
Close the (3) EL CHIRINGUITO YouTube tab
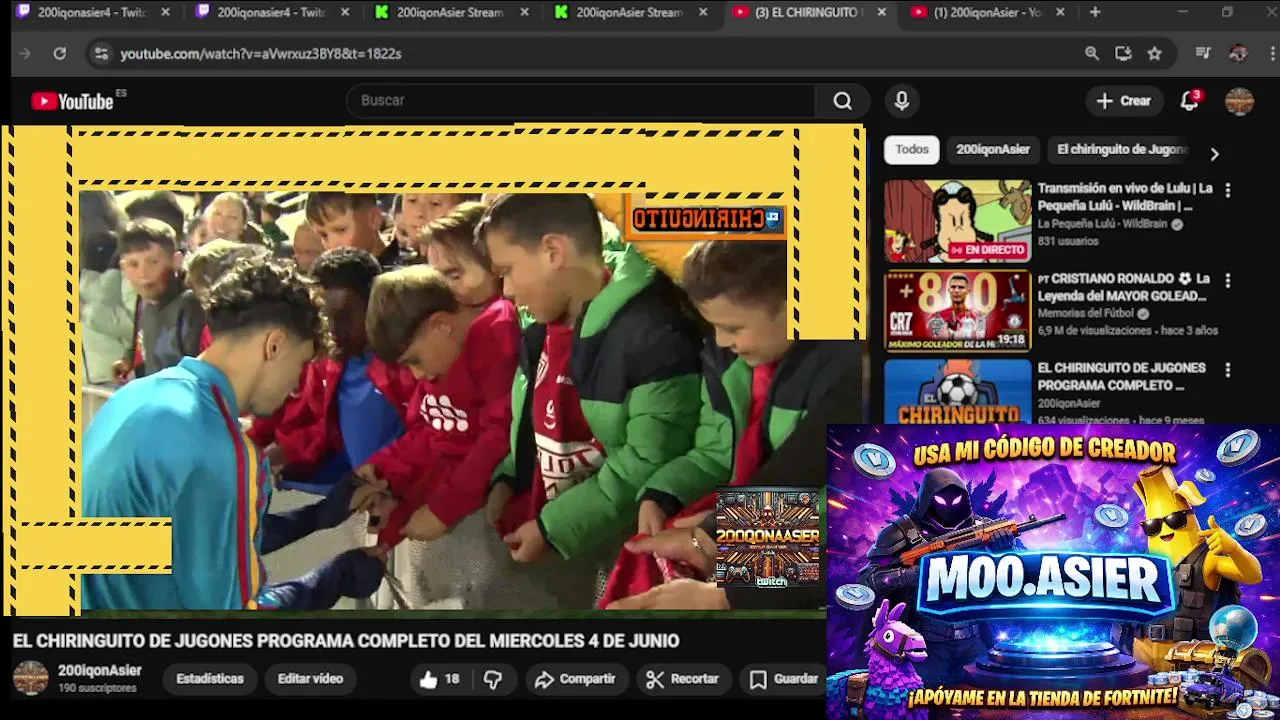tap(881, 12)
